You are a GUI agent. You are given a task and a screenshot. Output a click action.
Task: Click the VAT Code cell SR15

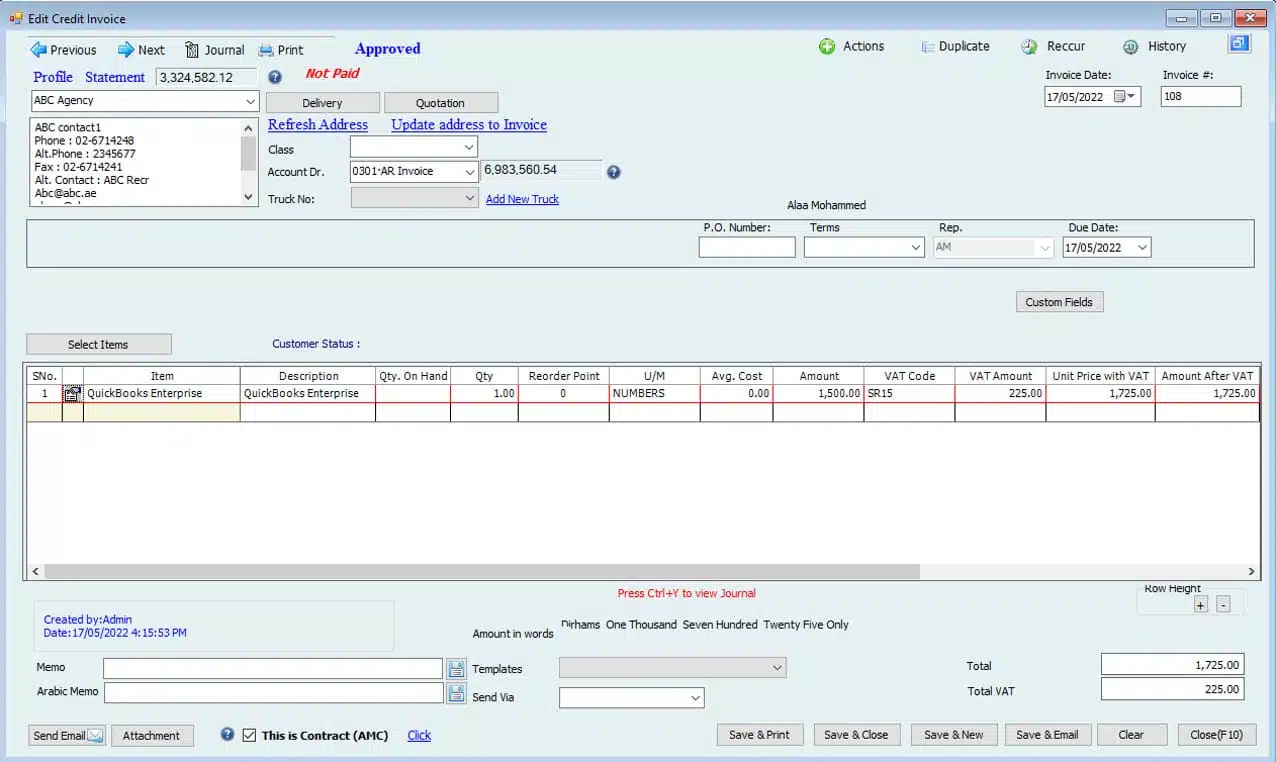909,394
